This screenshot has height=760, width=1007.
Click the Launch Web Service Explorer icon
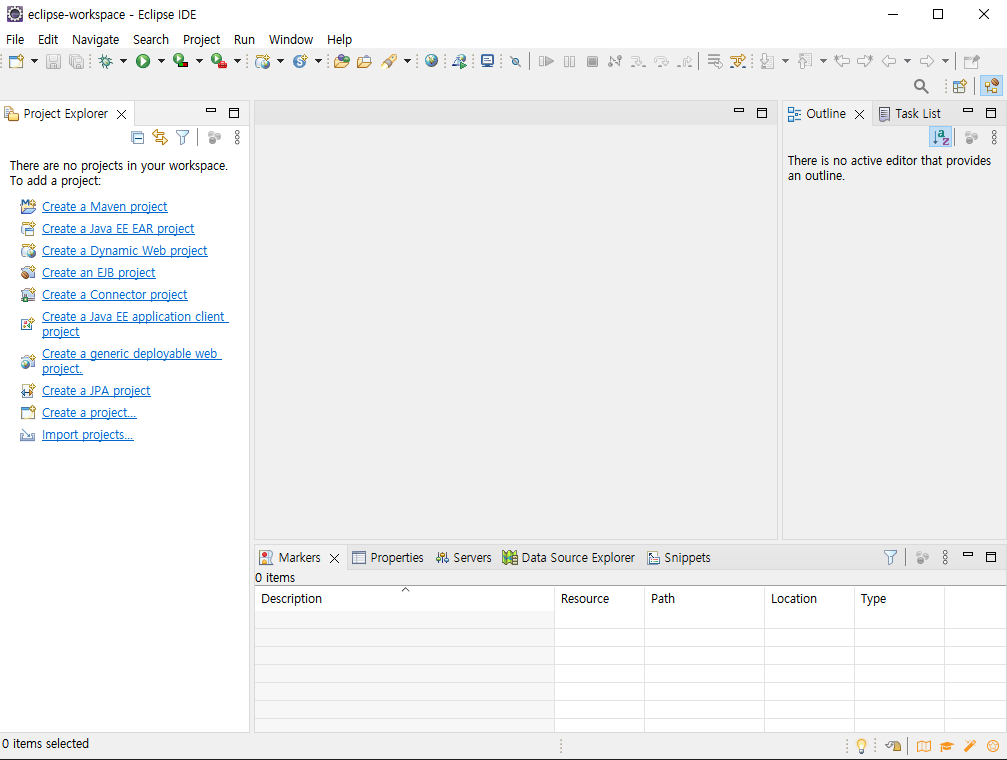coord(459,61)
